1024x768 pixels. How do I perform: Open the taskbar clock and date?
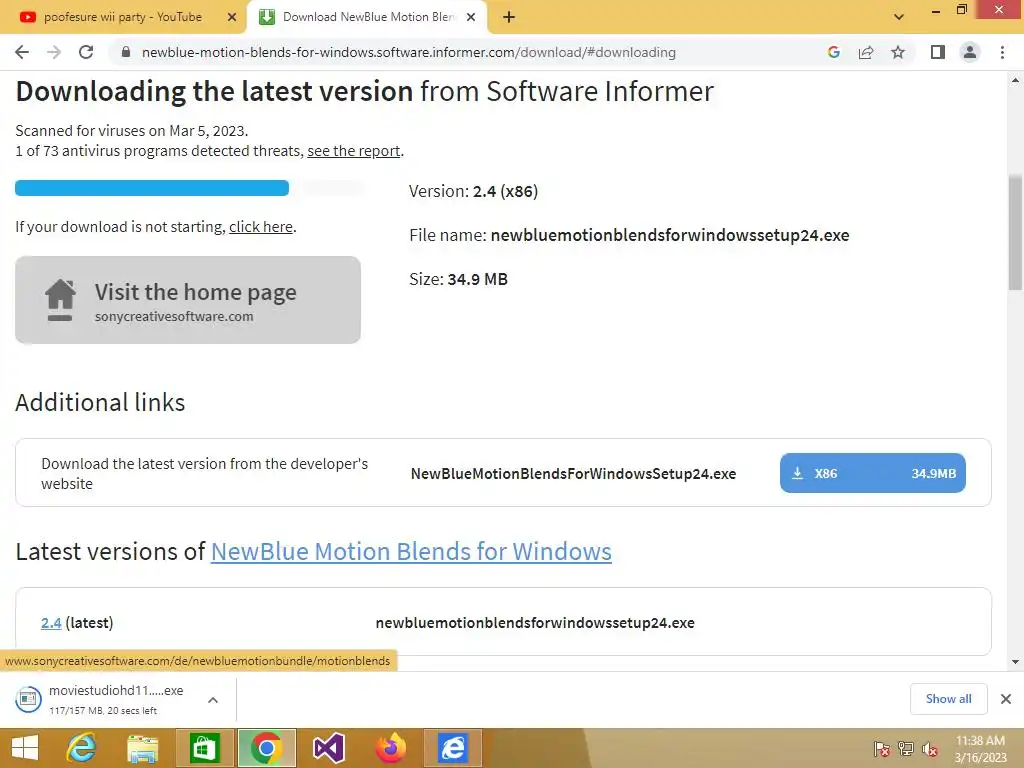(980, 749)
